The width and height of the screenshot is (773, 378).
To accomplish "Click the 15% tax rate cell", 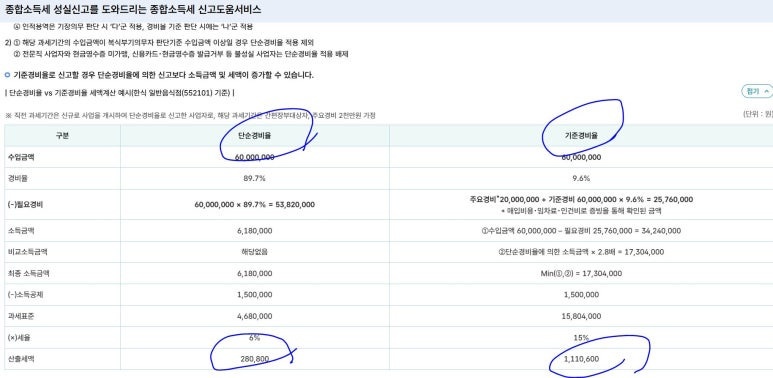I will coord(581,338).
